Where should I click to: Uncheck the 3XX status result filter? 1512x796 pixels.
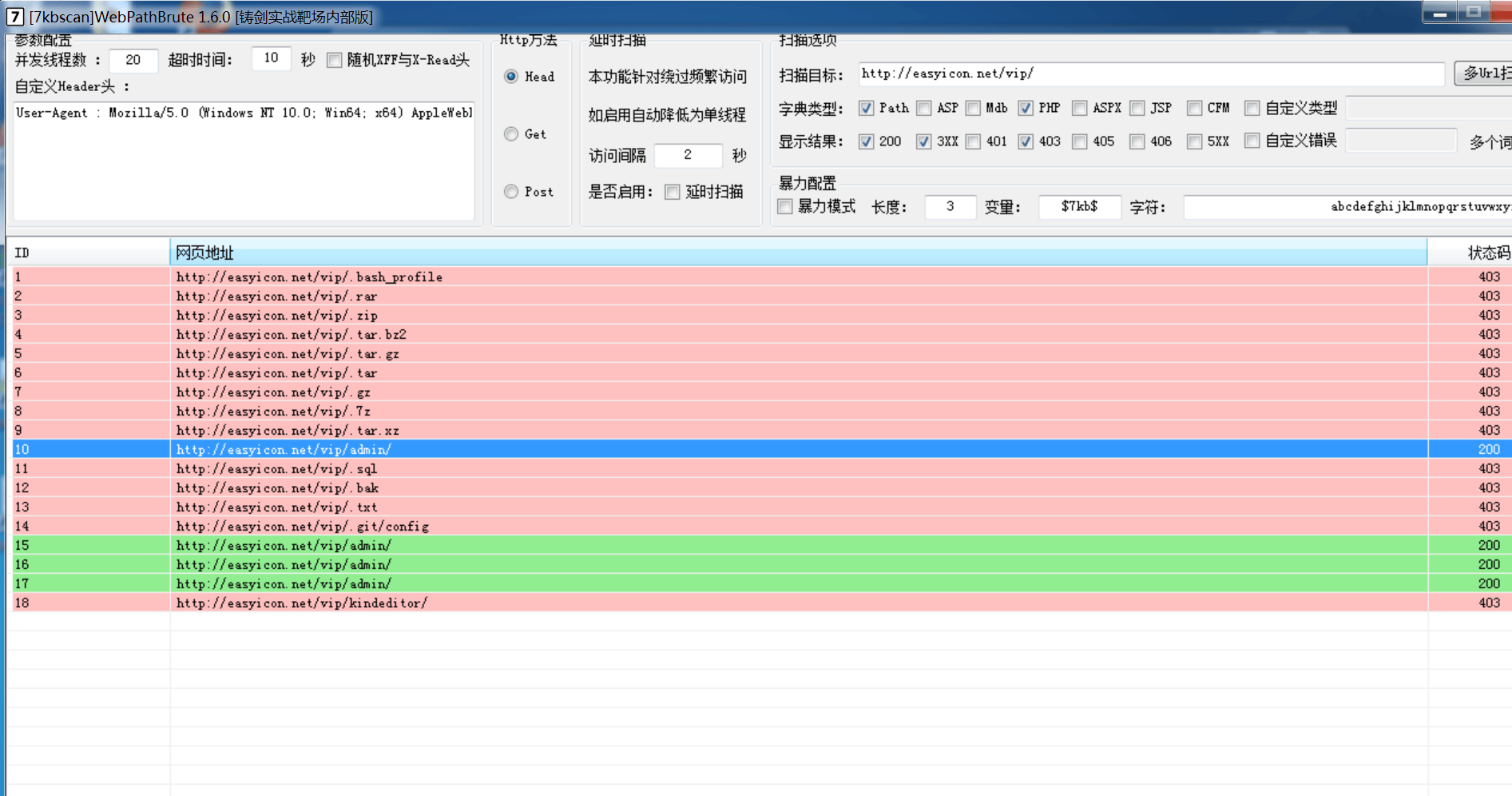pos(924,141)
